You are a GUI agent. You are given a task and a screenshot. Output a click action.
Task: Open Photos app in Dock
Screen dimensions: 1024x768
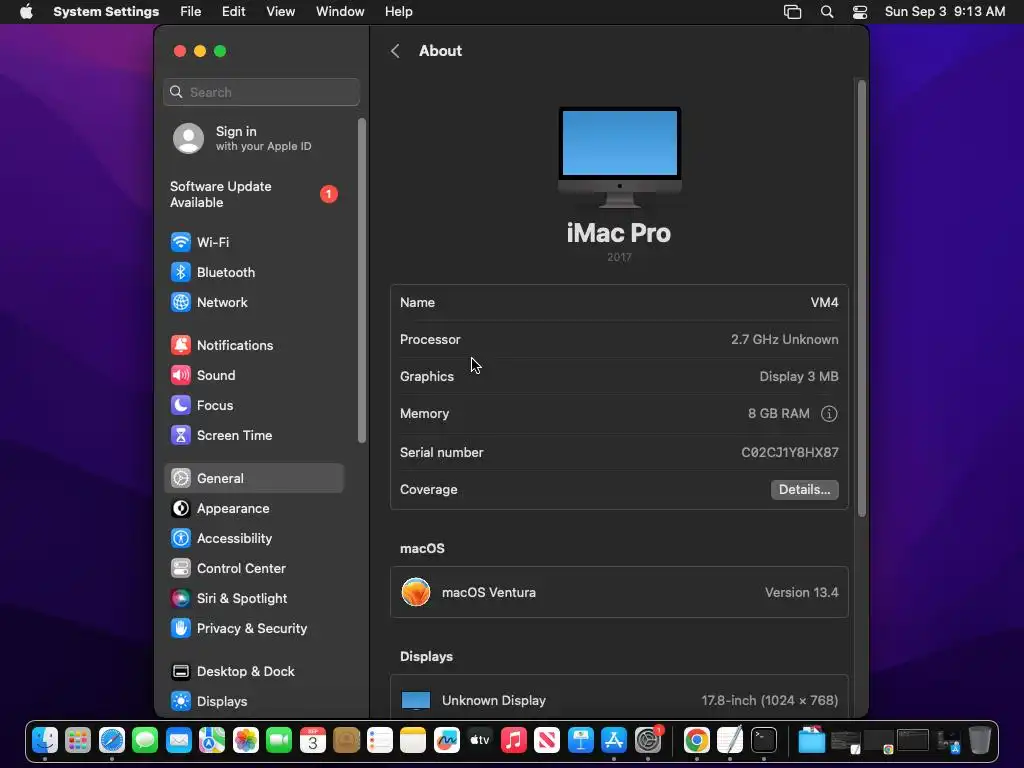tap(246, 741)
